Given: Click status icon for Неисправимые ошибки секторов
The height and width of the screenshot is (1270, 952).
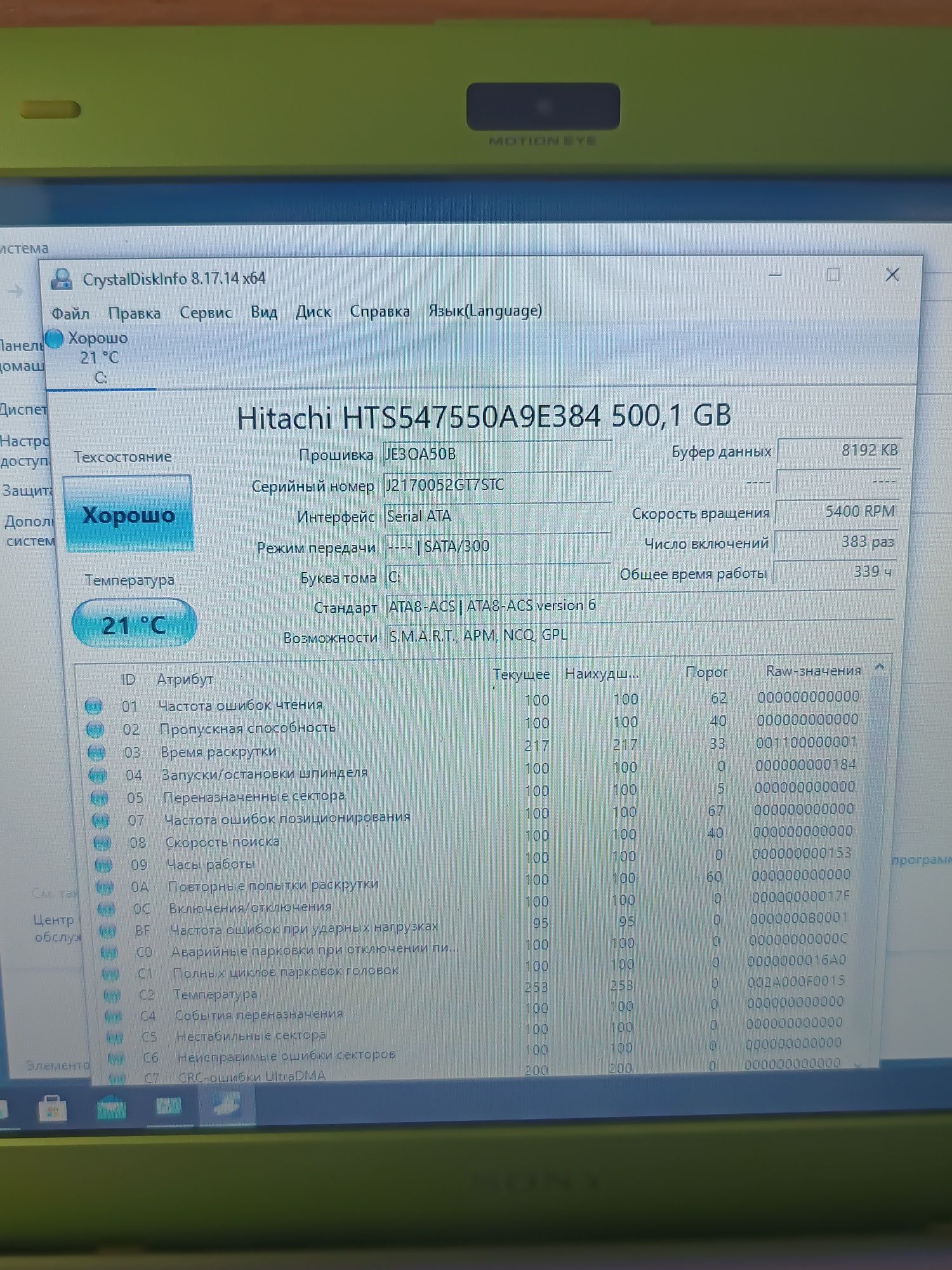Looking at the screenshot, I should tap(116, 1059).
